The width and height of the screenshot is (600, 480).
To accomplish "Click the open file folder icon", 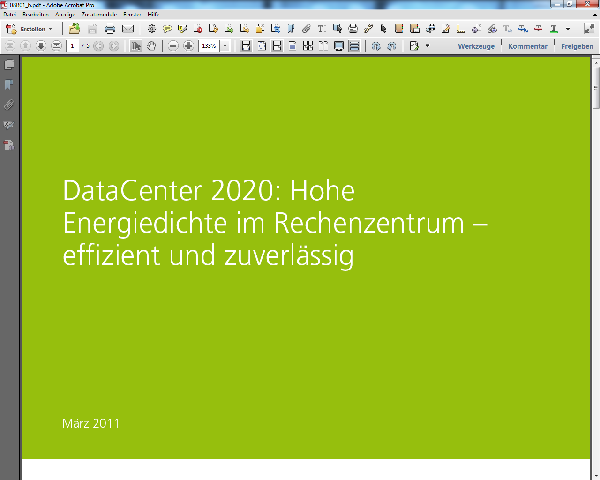I will [x=74, y=29].
